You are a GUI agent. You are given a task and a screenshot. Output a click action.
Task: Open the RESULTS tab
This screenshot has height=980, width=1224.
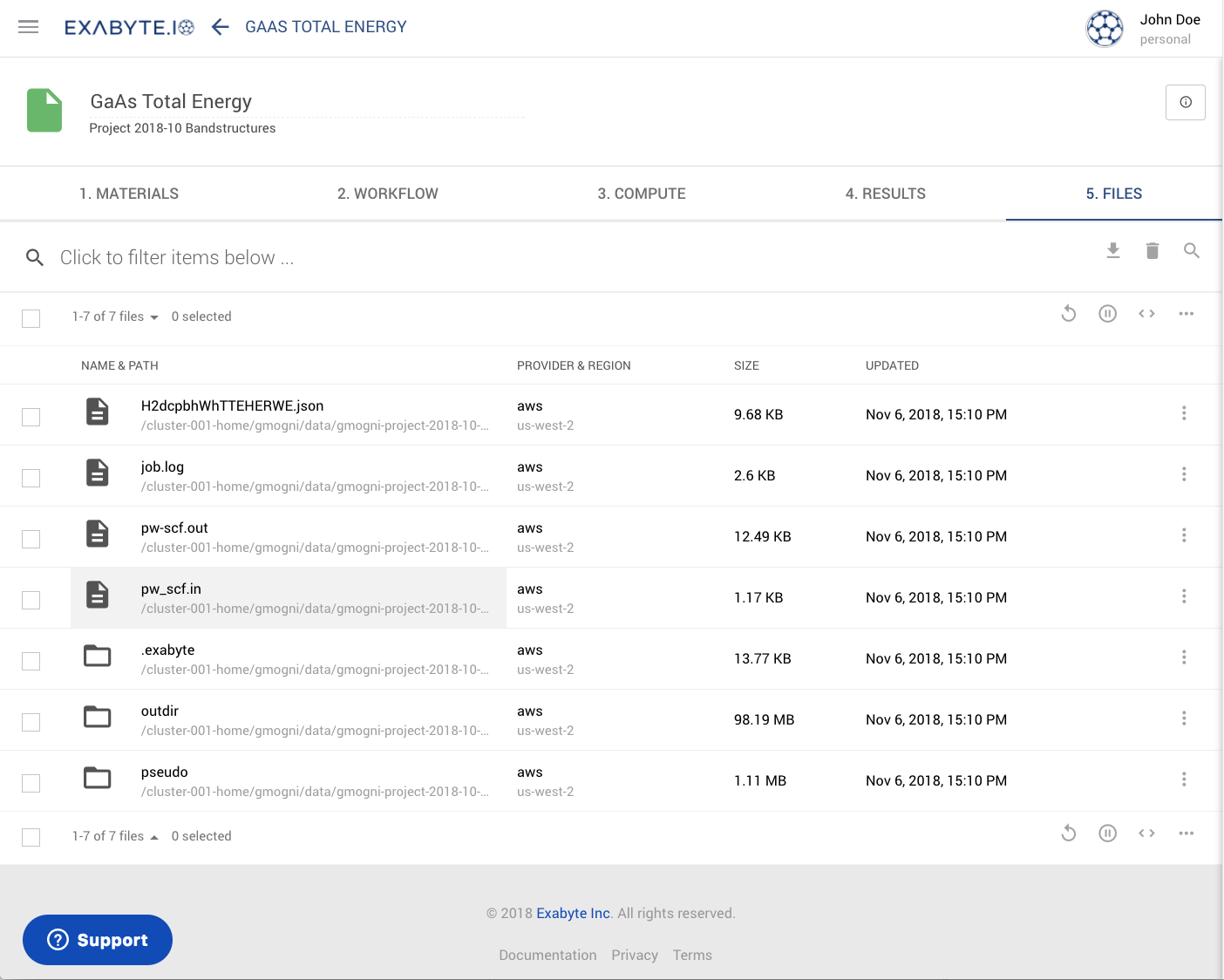tap(886, 193)
